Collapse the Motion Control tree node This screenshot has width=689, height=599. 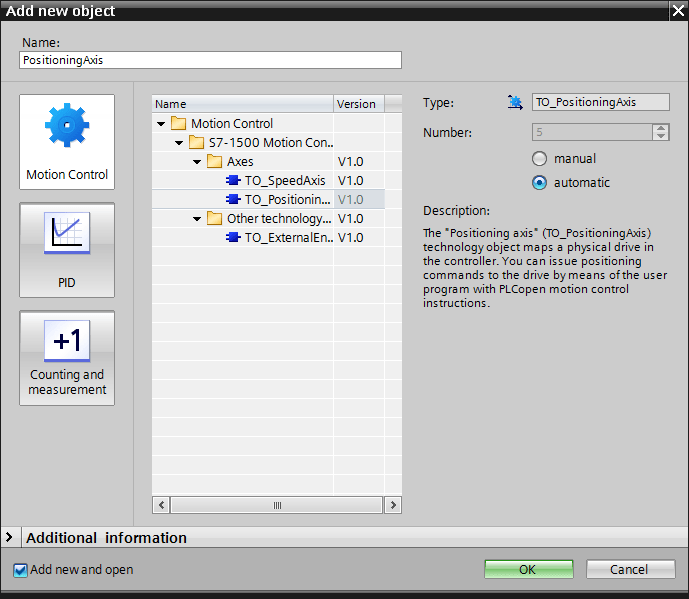pyautogui.click(x=161, y=124)
